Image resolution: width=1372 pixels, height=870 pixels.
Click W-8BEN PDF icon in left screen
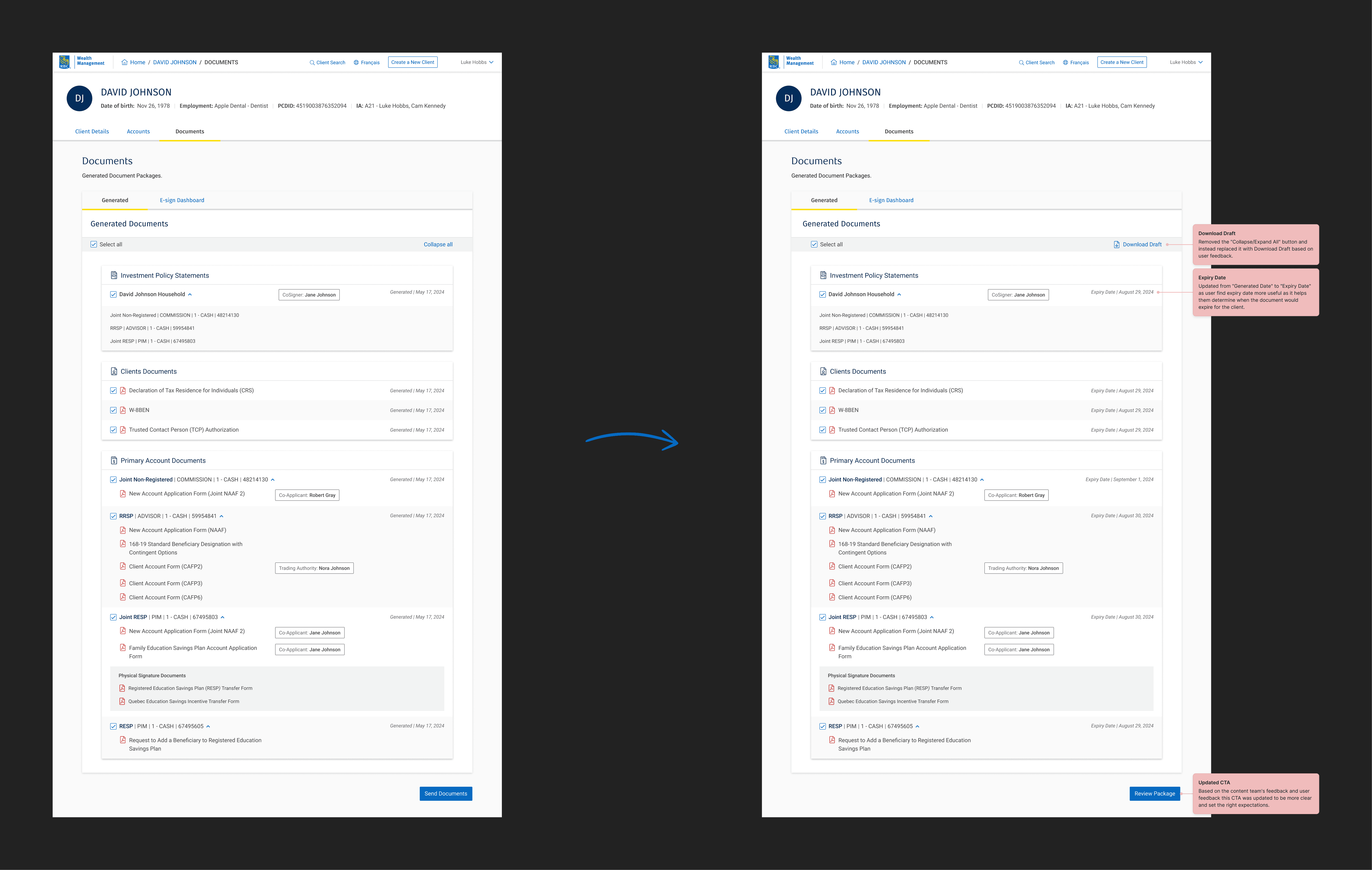click(x=123, y=410)
